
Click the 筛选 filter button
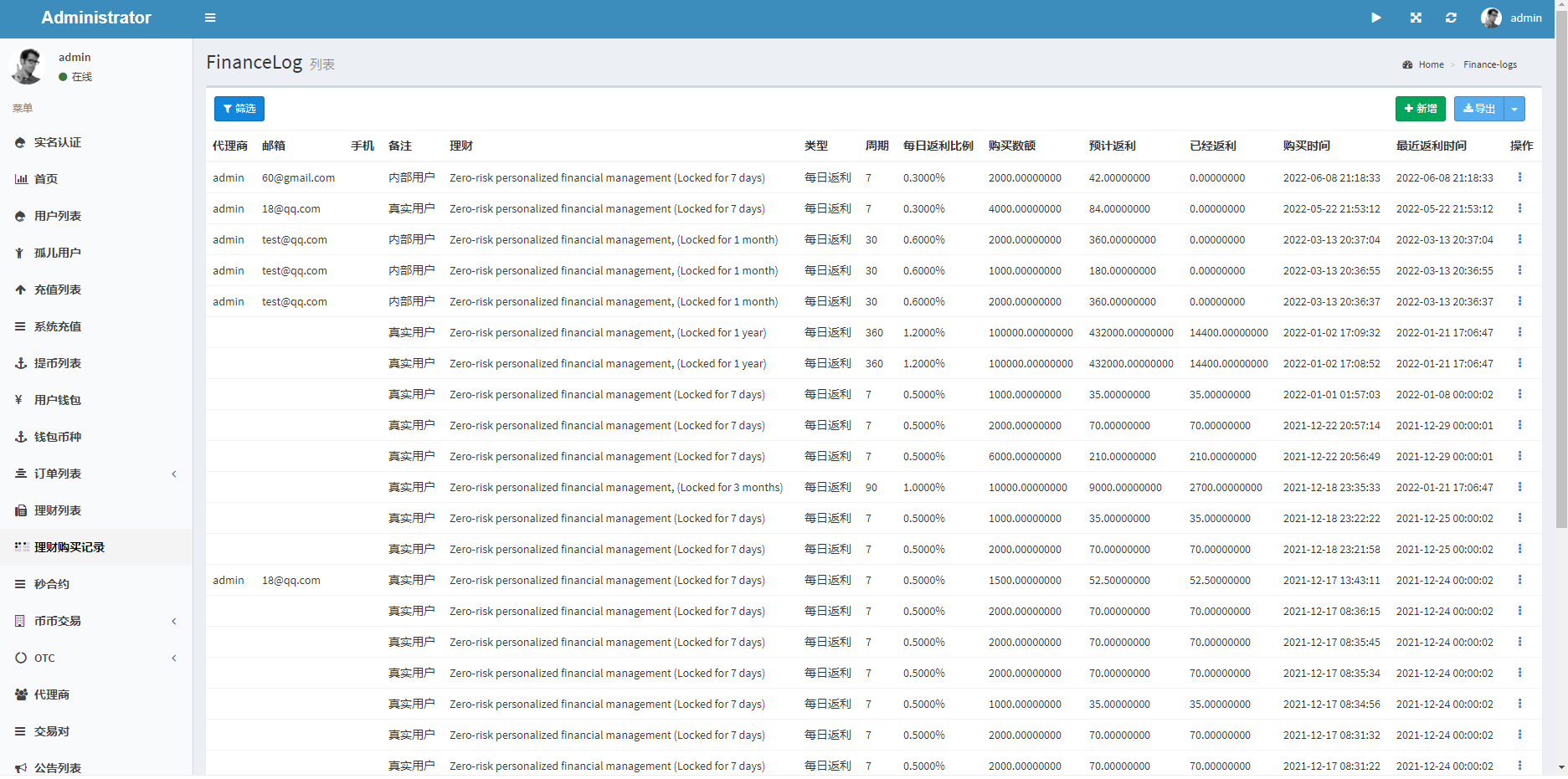point(239,109)
